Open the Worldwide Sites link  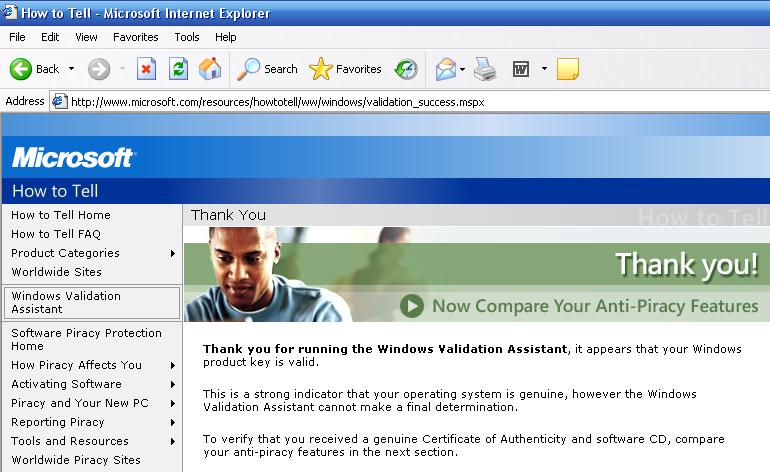tap(56, 272)
